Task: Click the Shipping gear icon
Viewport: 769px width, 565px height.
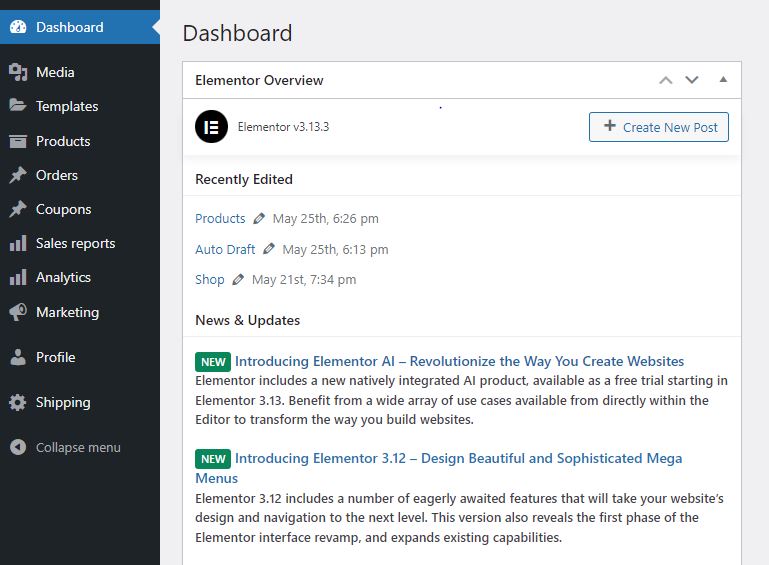Action: click(18, 402)
